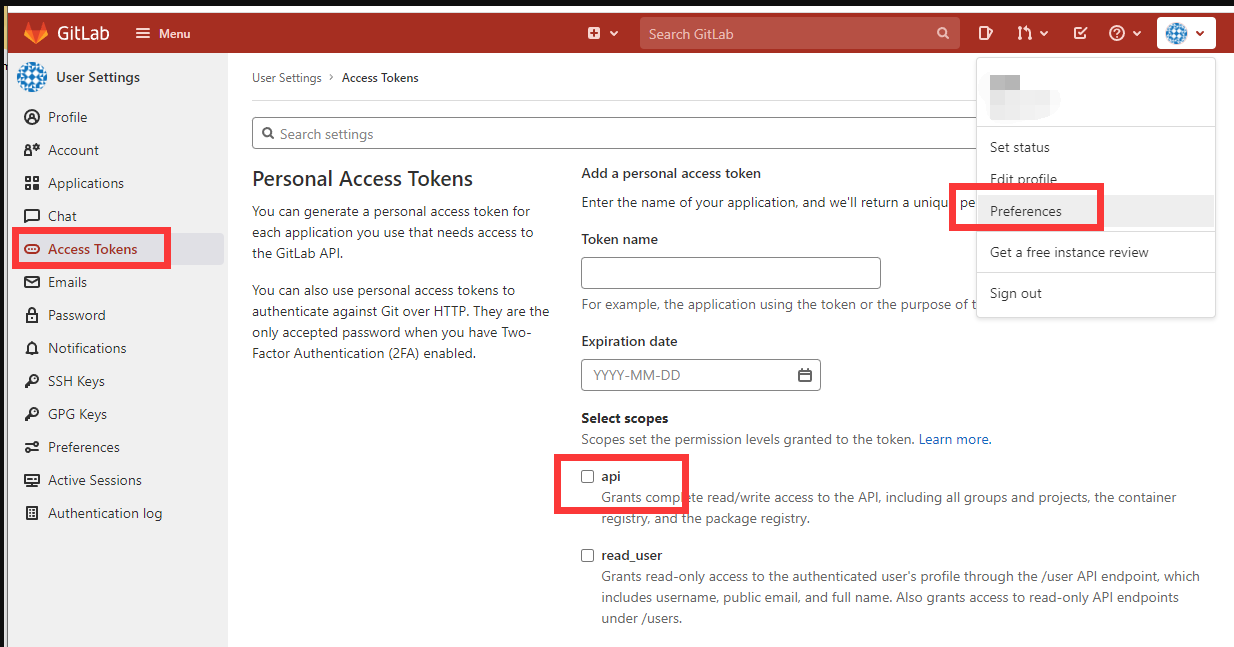Screen dimensions: 1234x647
Task: Click the Access Tokens sidebar icon
Action: click(32, 249)
